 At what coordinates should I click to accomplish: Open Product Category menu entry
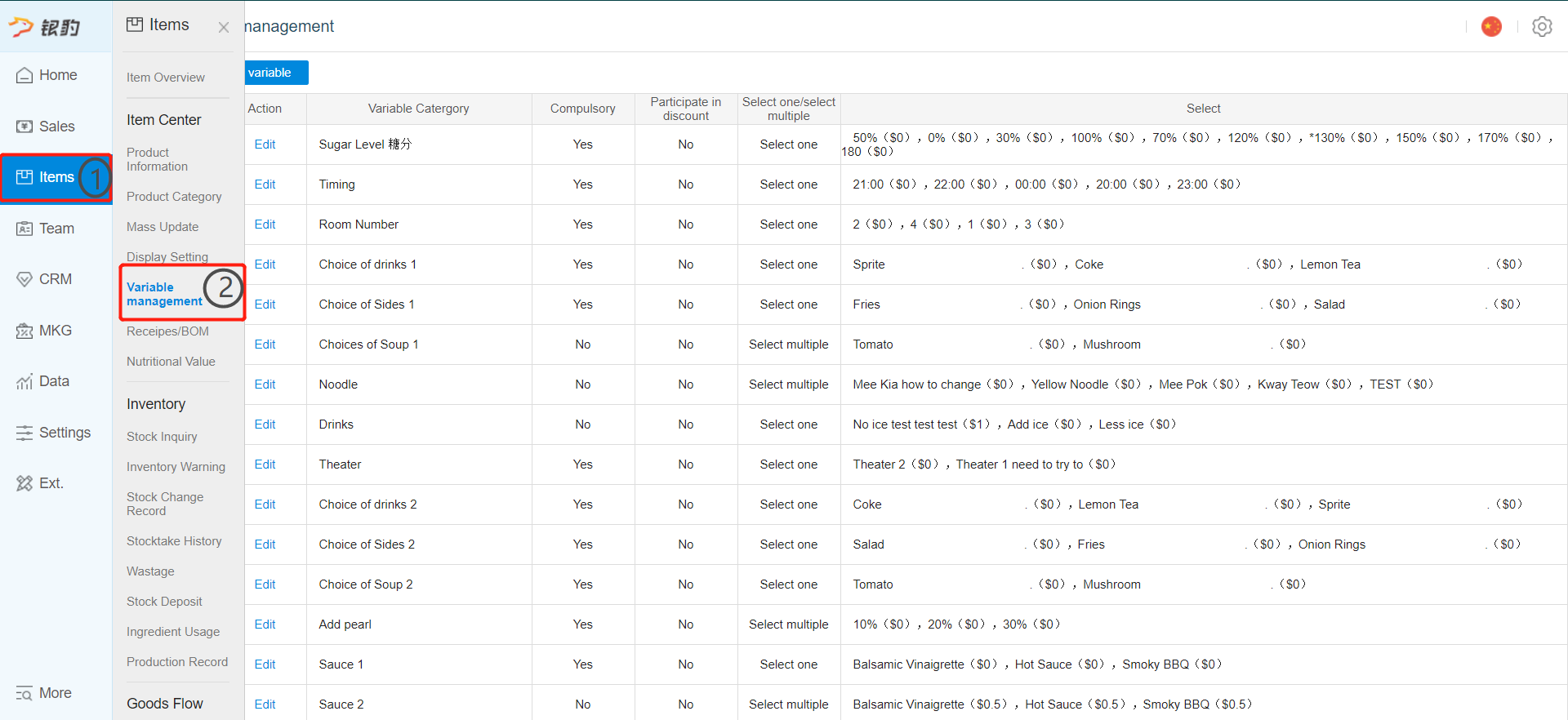click(x=174, y=197)
